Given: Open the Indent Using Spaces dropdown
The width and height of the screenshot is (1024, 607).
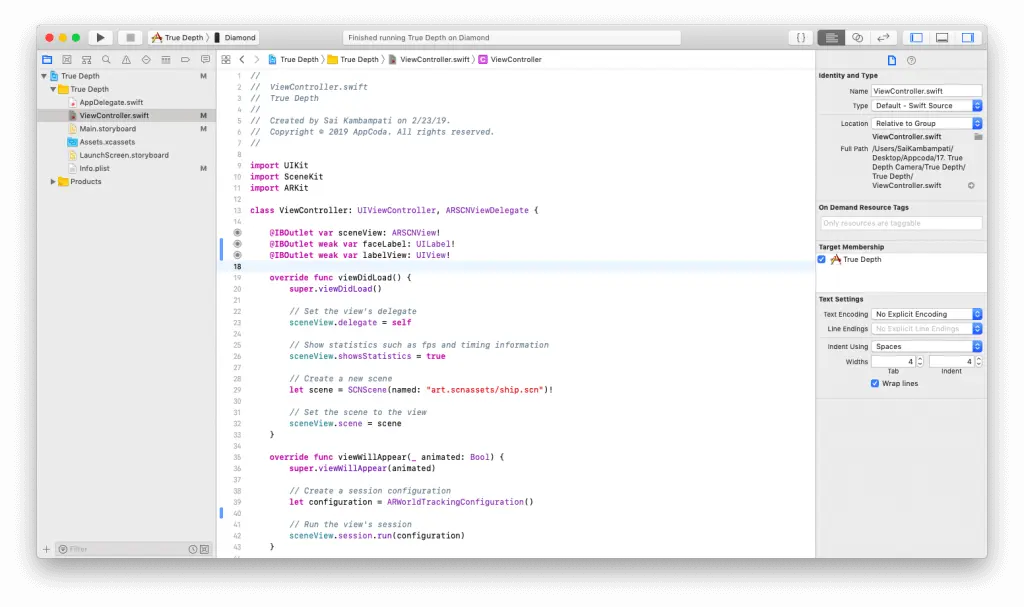Looking at the screenshot, I should tap(926, 346).
